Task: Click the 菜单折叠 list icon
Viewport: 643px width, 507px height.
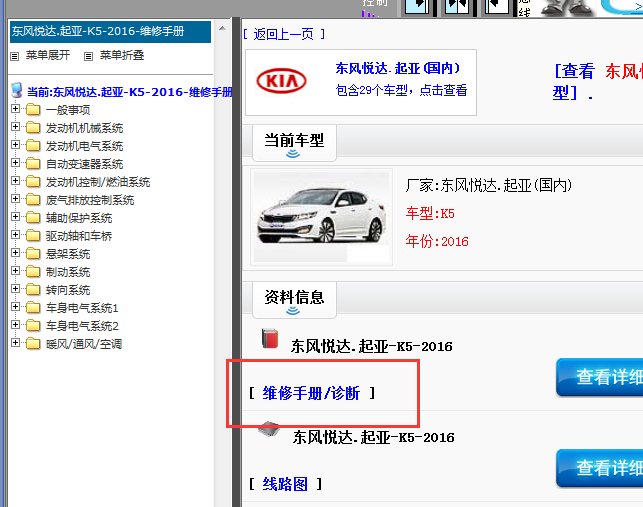Action: tap(88, 56)
